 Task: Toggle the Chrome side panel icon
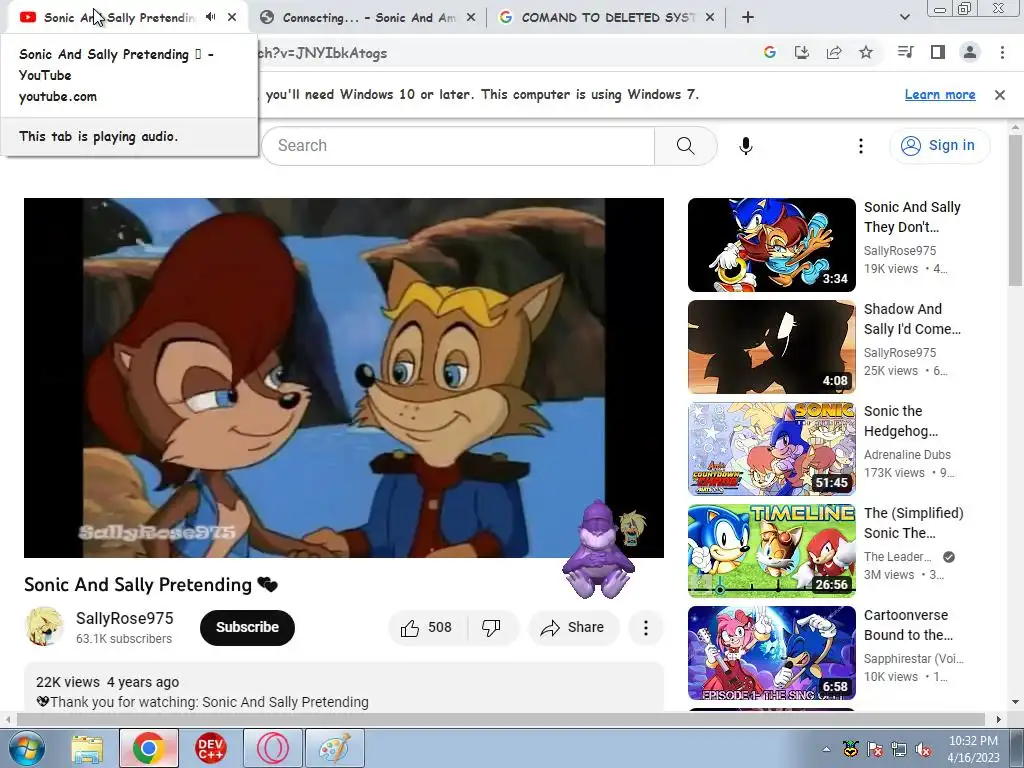pyautogui.click(x=938, y=52)
